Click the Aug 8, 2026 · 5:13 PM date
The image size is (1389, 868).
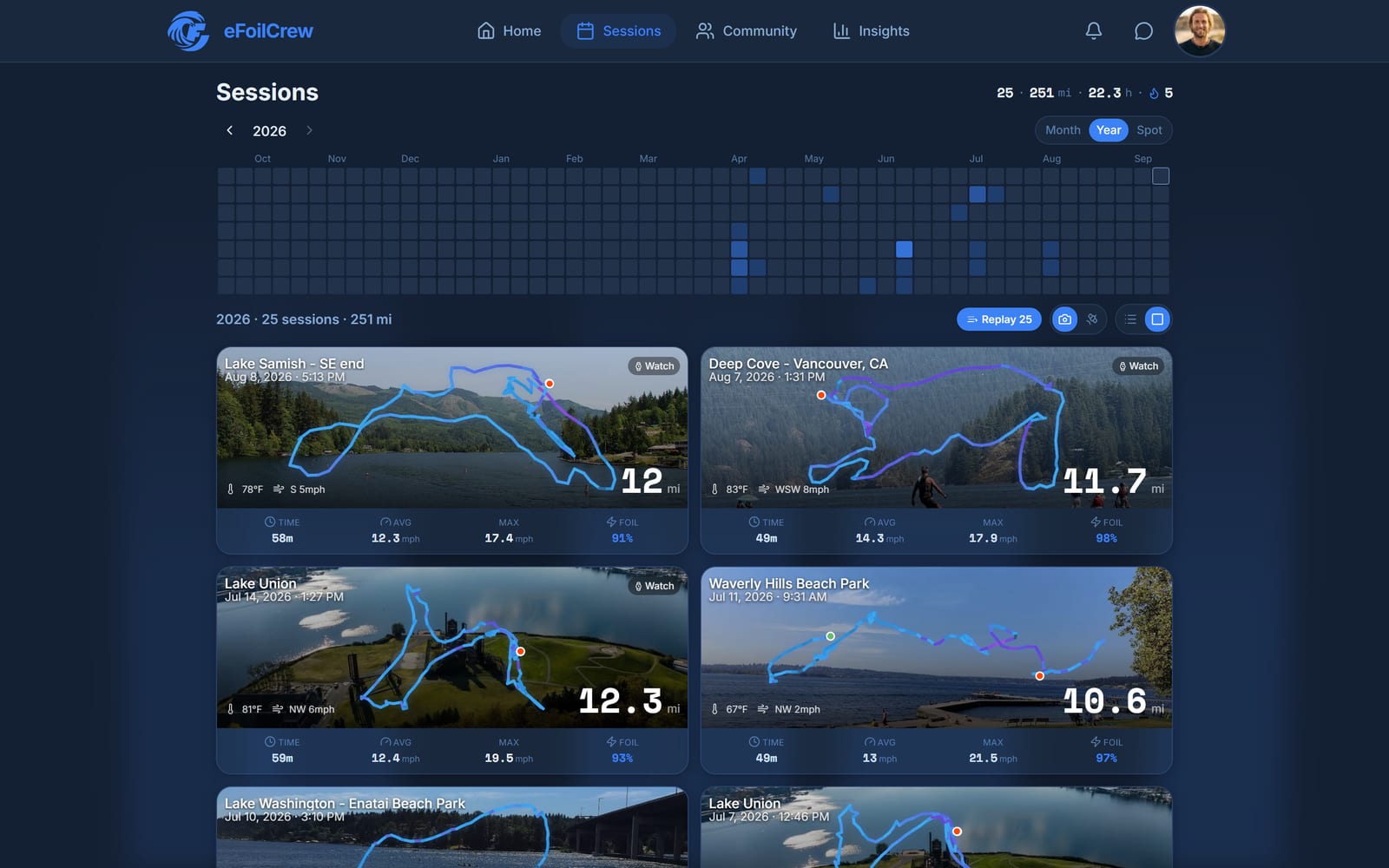pyautogui.click(x=285, y=378)
